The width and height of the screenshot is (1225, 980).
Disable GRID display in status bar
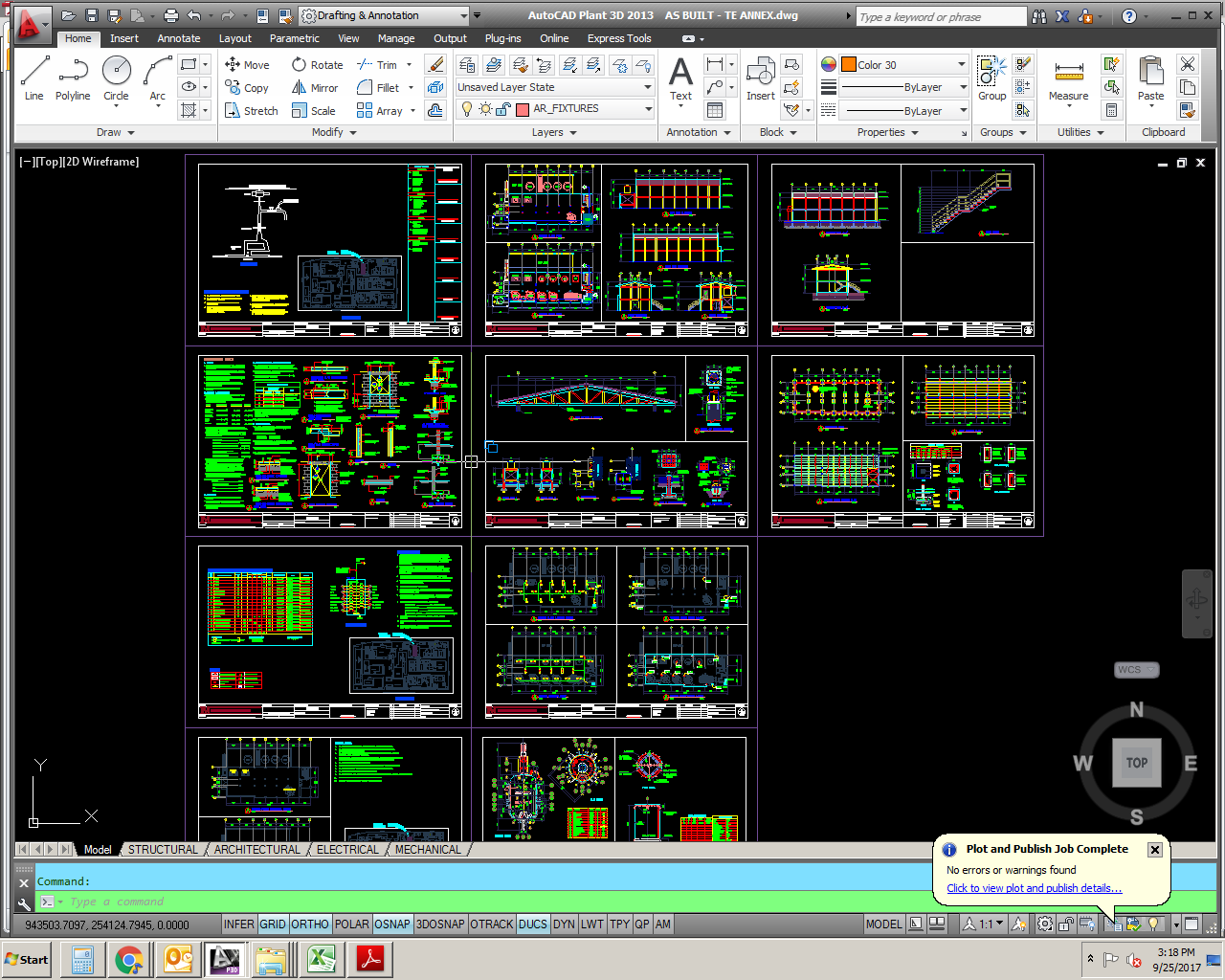273,924
